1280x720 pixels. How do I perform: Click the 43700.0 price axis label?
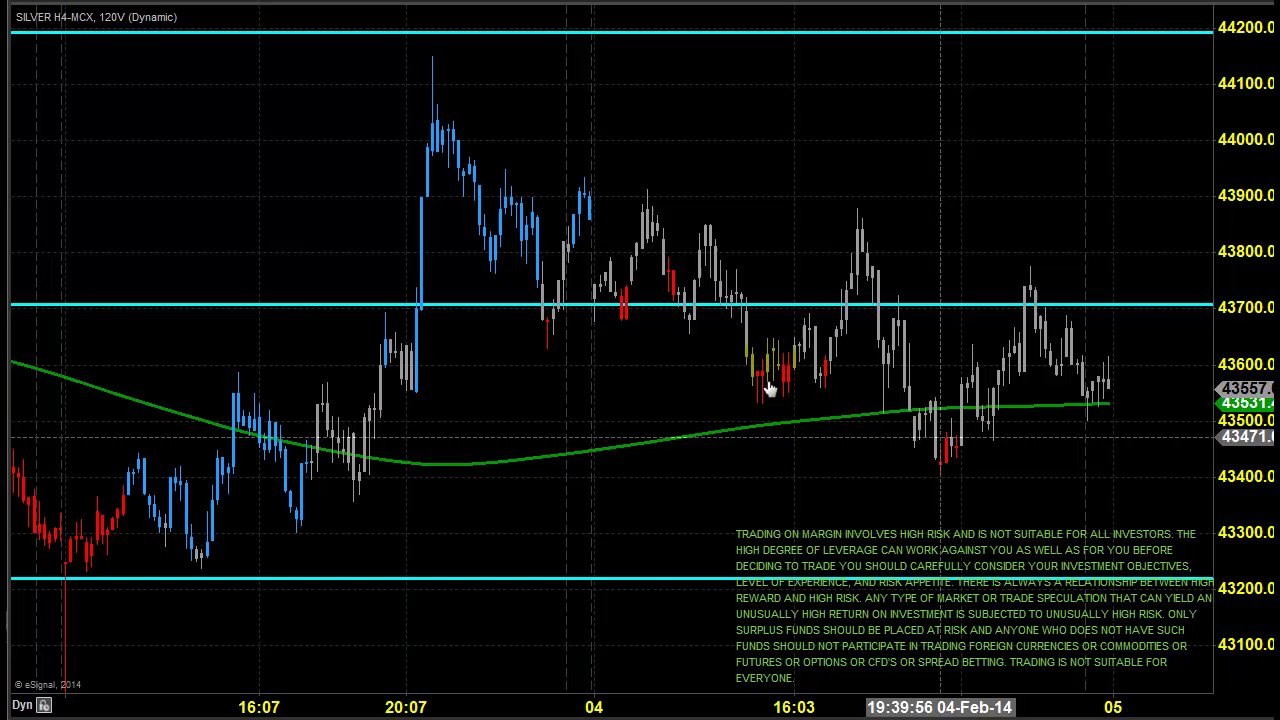click(1246, 307)
